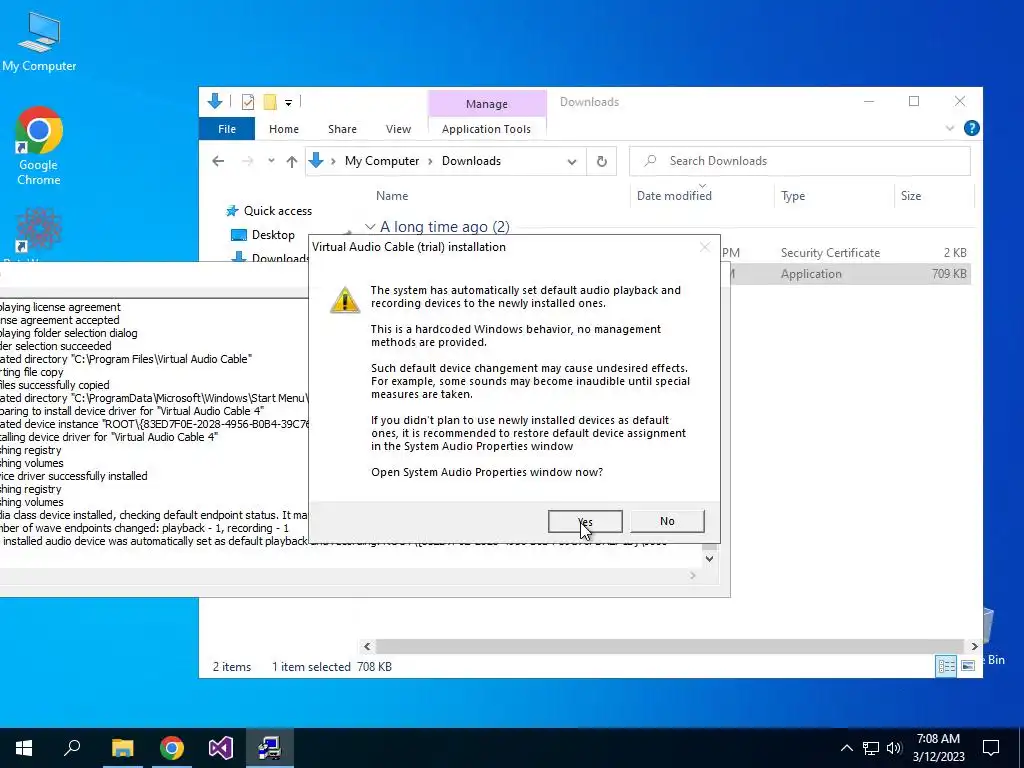Viewport: 1024px width, 768px height.
Task: Show hidden system tray icons
Action: pyautogui.click(x=846, y=748)
